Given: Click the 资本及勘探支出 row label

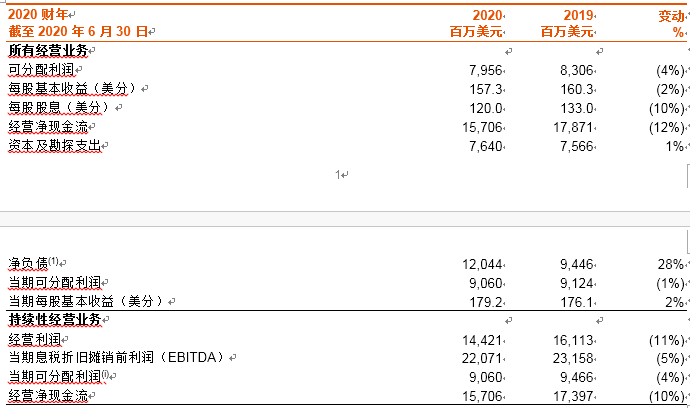Looking at the screenshot, I should [55, 146].
